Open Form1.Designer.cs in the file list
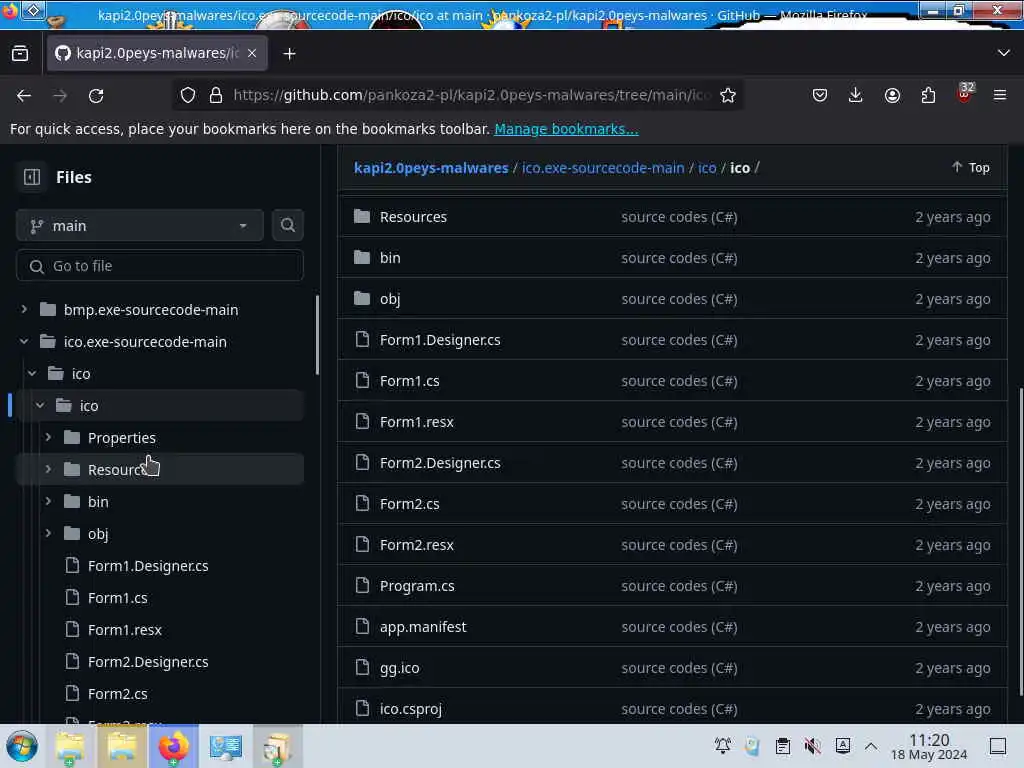The width and height of the screenshot is (1024, 768). tap(440, 340)
